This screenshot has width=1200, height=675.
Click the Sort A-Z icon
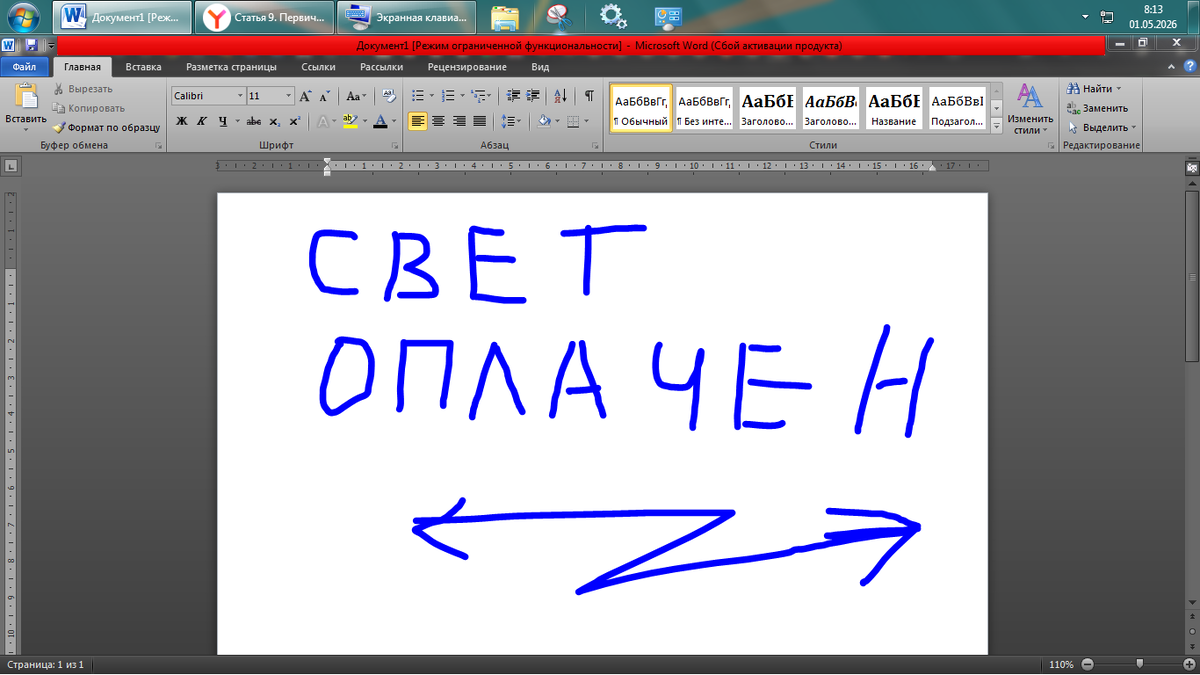pyautogui.click(x=560, y=96)
